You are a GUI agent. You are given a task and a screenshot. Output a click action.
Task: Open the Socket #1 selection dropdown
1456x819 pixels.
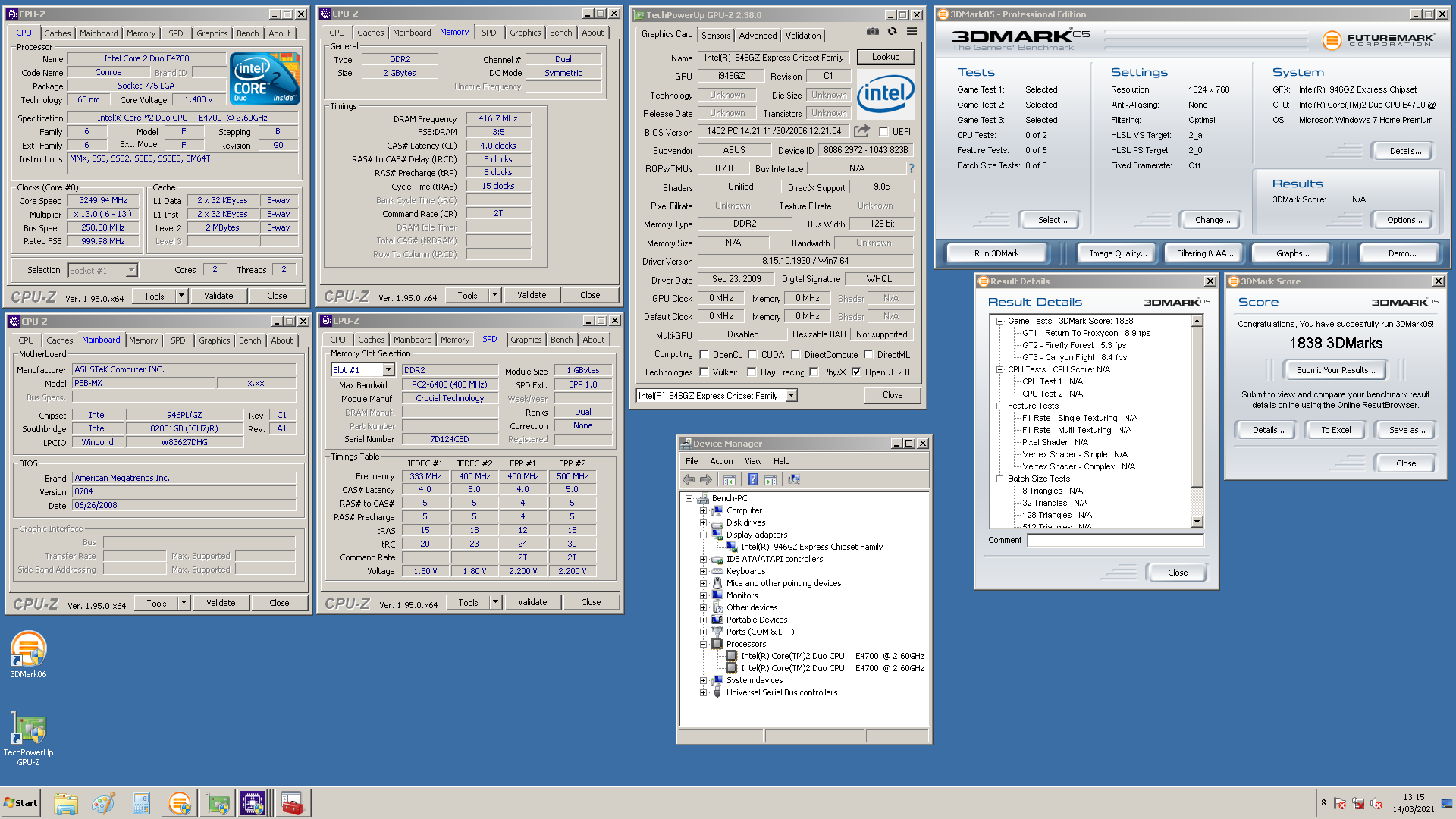131,270
